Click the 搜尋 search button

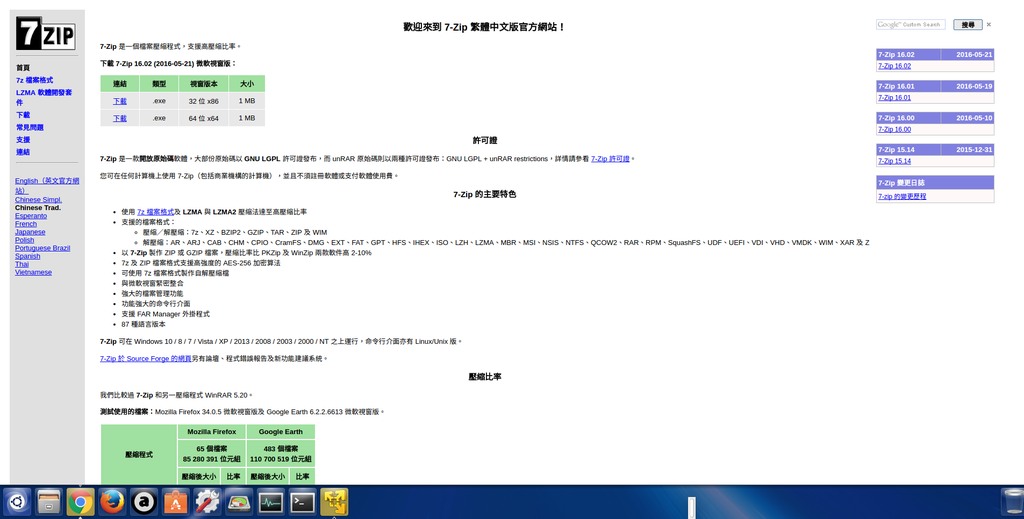[x=968, y=25]
